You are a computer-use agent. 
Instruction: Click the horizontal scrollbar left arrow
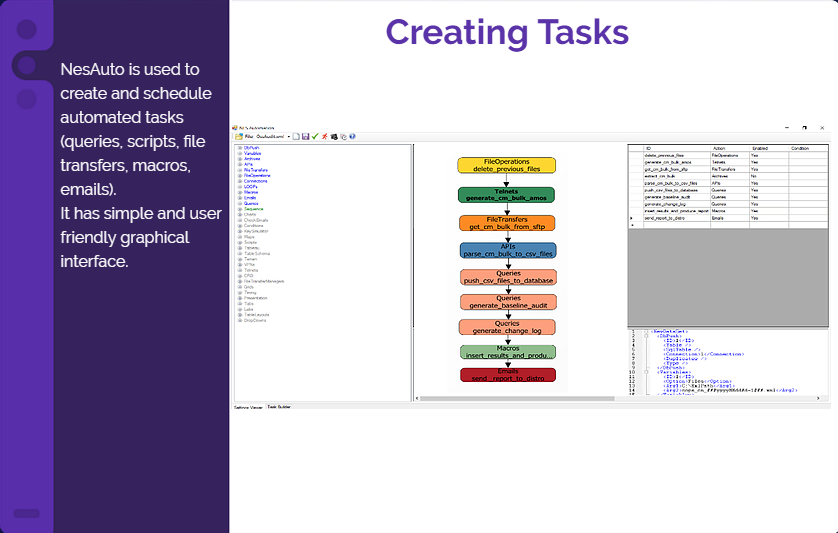(x=417, y=398)
